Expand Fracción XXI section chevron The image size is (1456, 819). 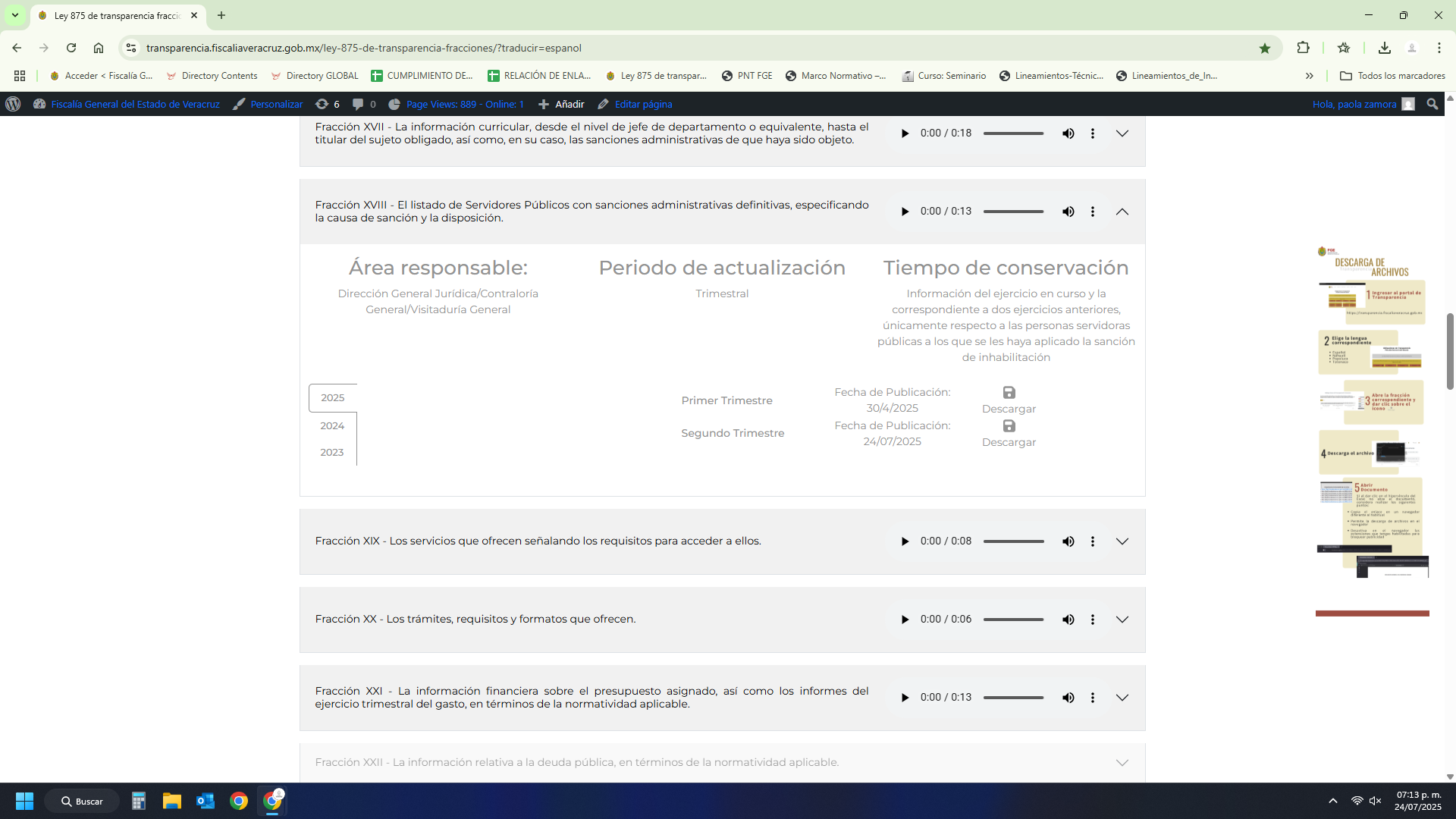pos(1122,698)
